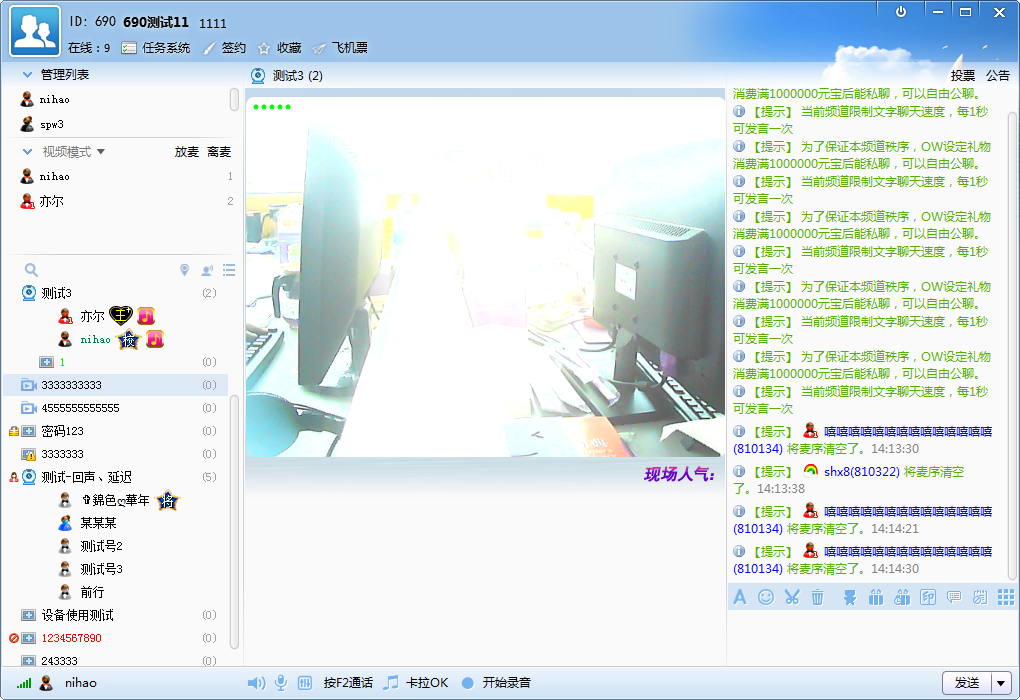Click the info icon on 14:13:38 shx8 message
This screenshot has height=700, width=1020.
pyautogui.click(x=739, y=471)
